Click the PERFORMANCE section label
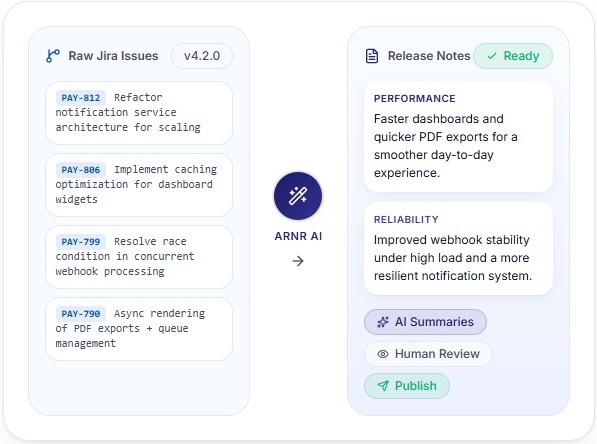 tap(415, 99)
